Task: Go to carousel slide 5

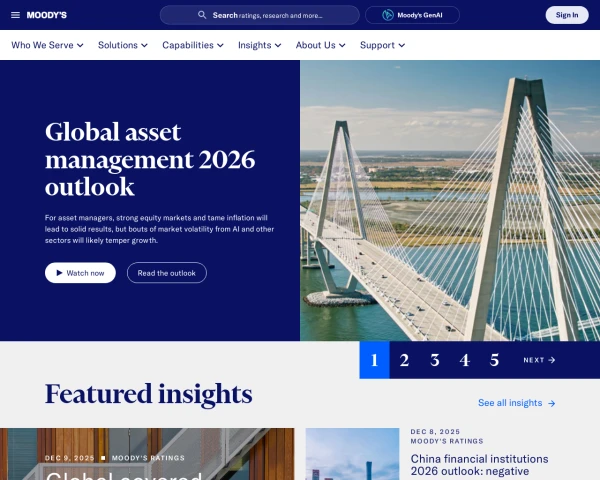Action: (x=494, y=360)
